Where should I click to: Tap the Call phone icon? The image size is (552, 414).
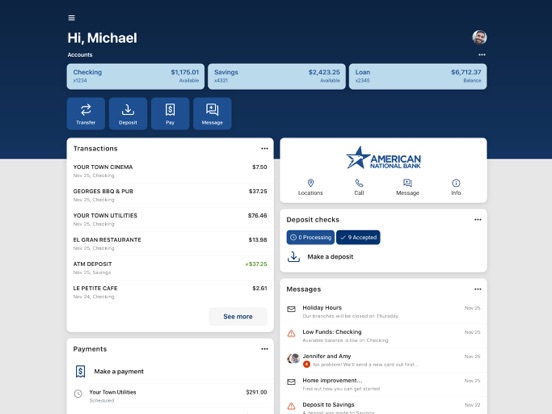(359, 183)
